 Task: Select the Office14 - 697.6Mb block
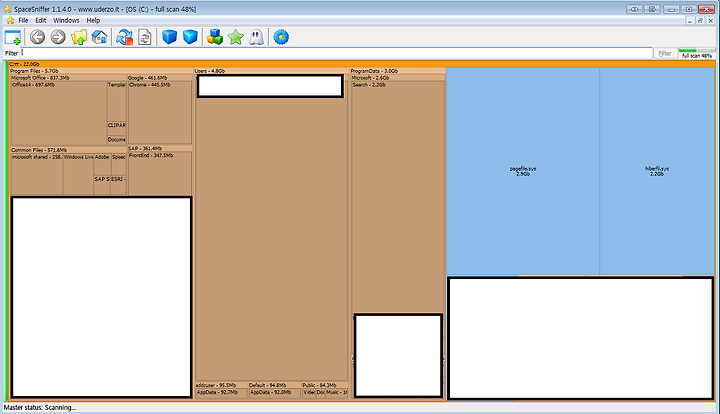[x=59, y=113]
